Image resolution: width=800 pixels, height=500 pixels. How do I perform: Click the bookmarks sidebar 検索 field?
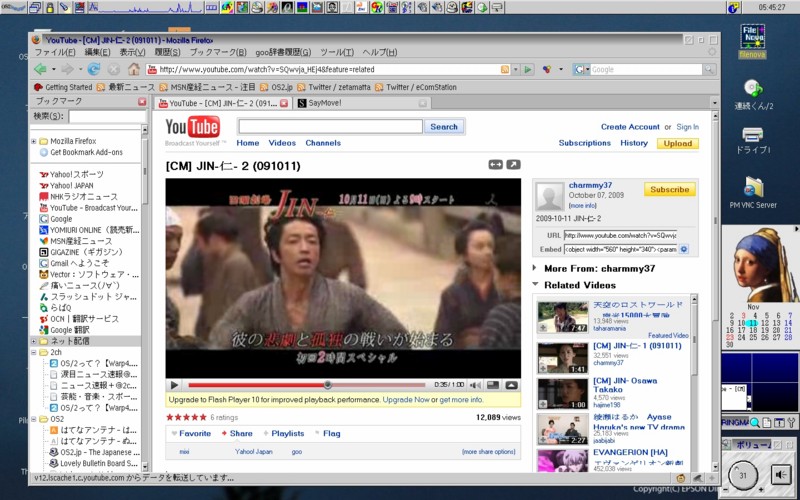coord(107,117)
